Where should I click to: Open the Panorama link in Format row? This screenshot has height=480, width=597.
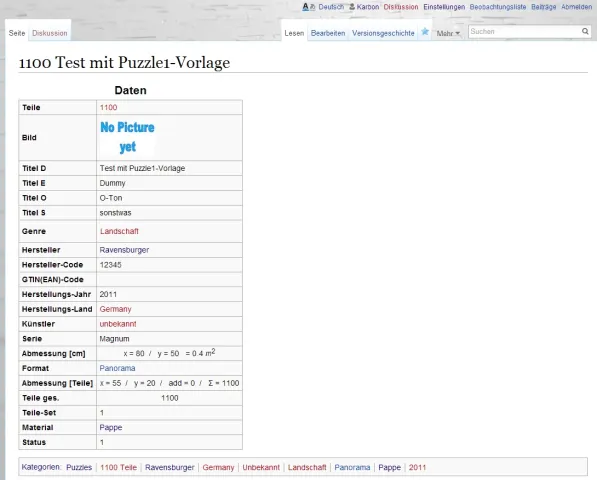pos(117,368)
